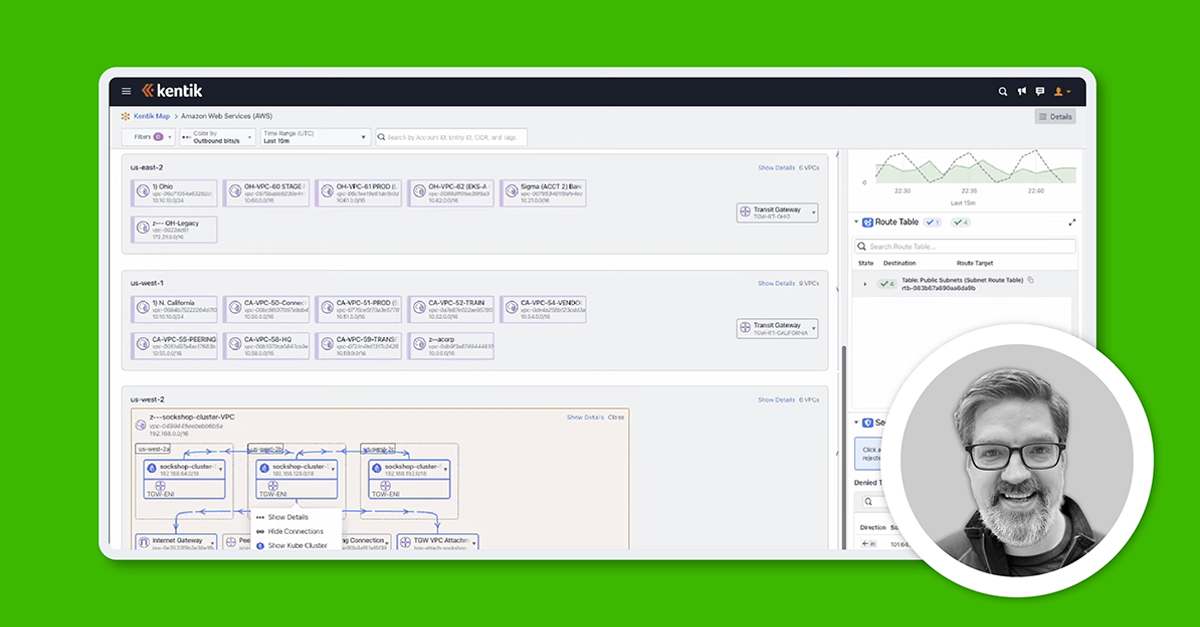Choose Show Details in context menu
Screen dimensions: 1200x627
(288, 517)
